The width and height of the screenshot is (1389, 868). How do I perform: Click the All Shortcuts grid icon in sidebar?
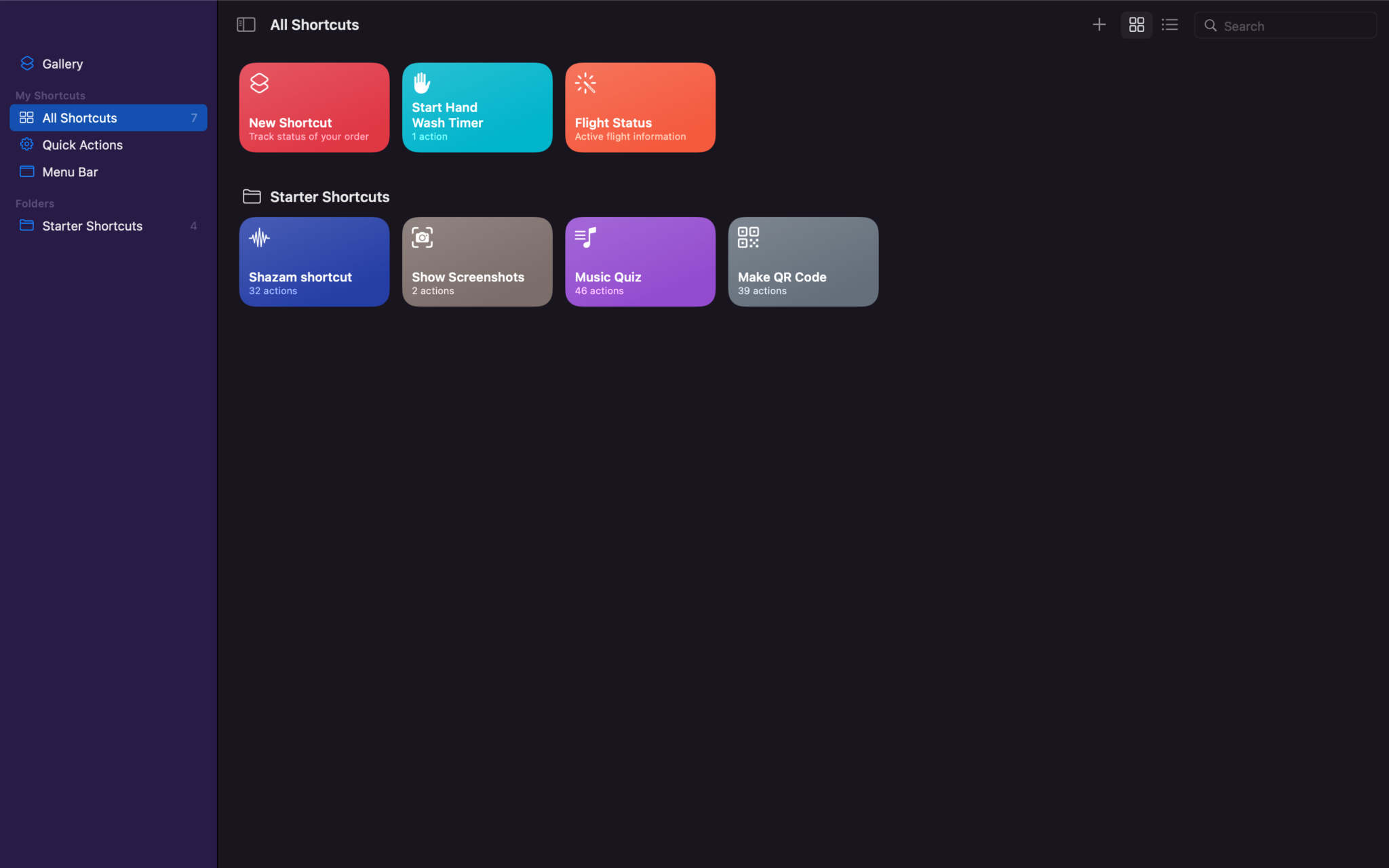(26, 117)
